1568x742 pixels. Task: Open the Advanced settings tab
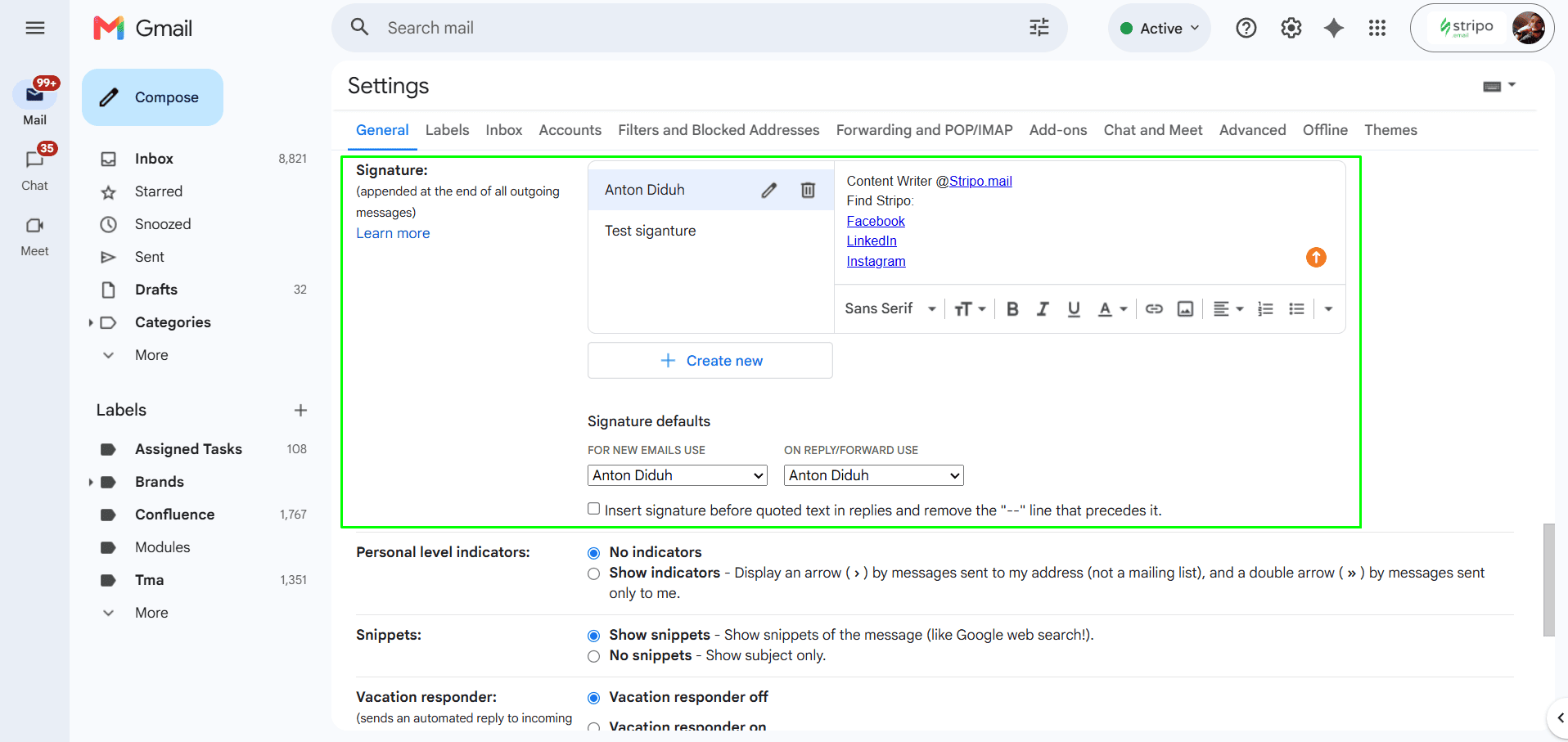pos(1252,130)
